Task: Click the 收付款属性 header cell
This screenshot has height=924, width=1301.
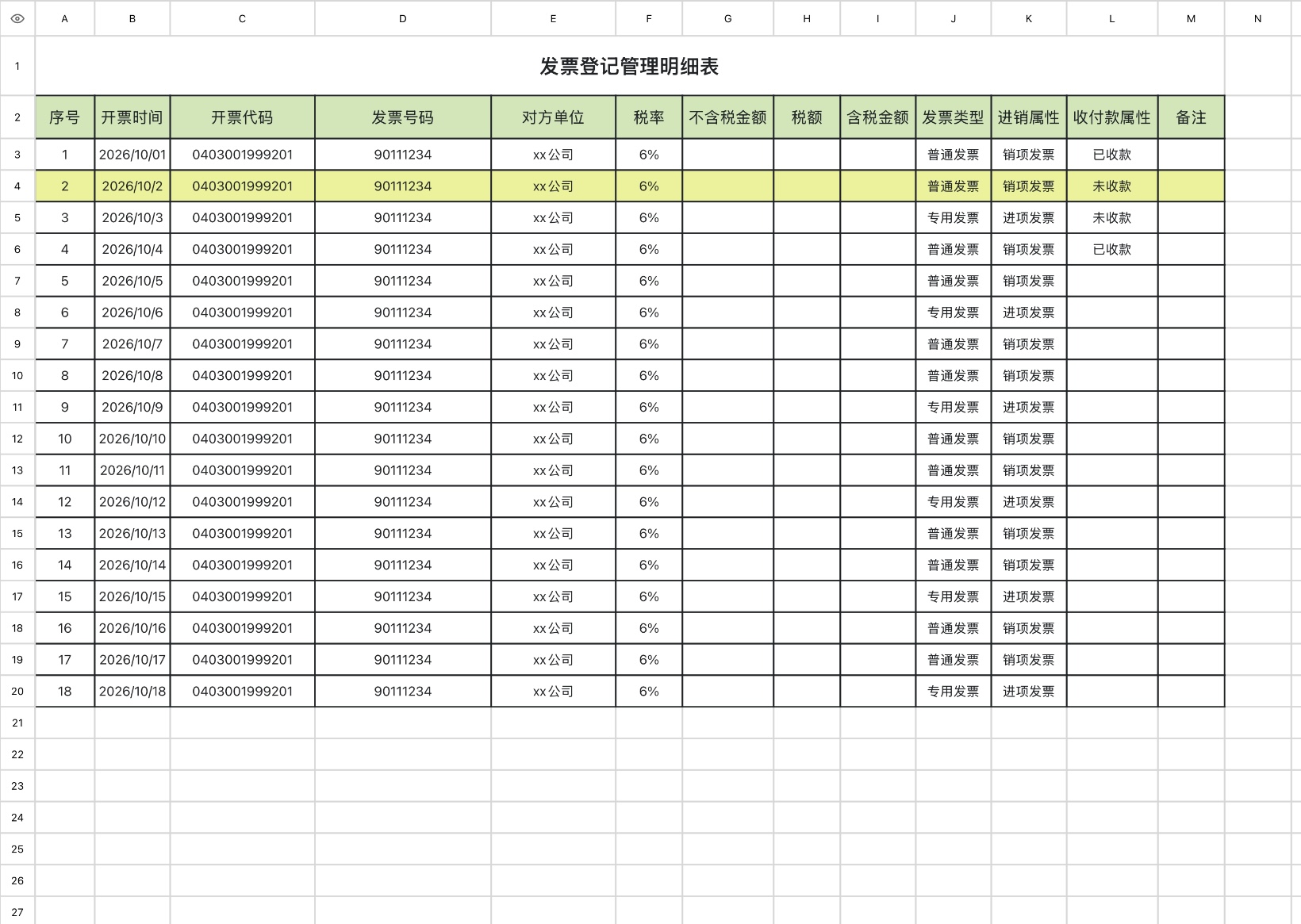Action: [1111, 117]
